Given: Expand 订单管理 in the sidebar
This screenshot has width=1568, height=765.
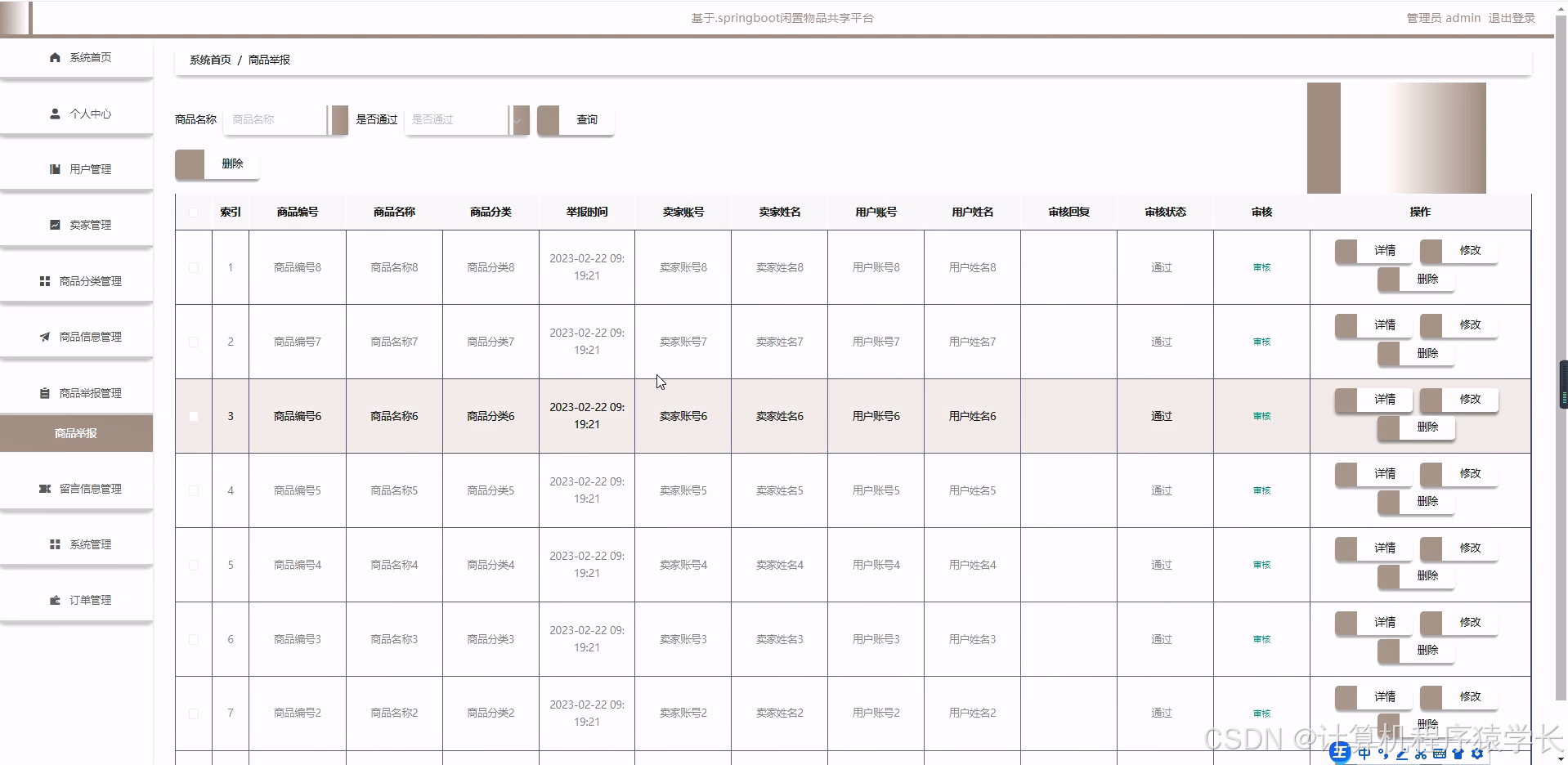Looking at the screenshot, I should (77, 600).
